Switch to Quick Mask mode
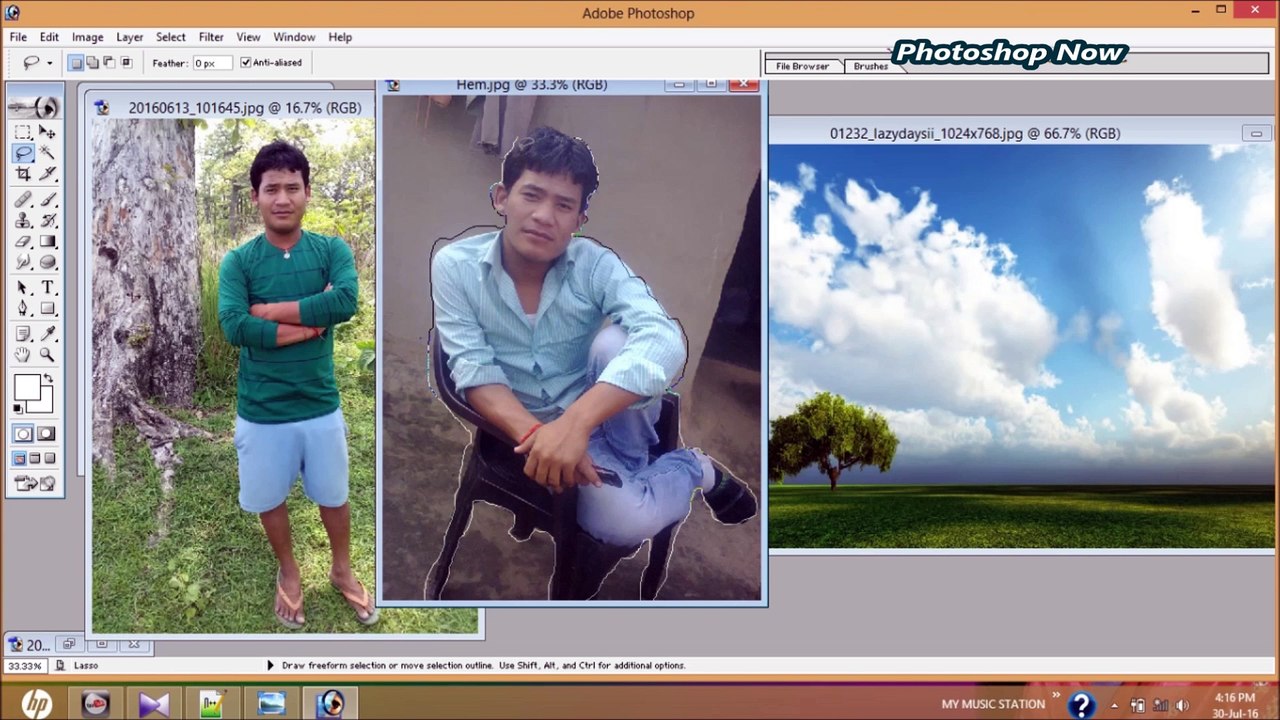The height and width of the screenshot is (720, 1280). click(x=47, y=433)
